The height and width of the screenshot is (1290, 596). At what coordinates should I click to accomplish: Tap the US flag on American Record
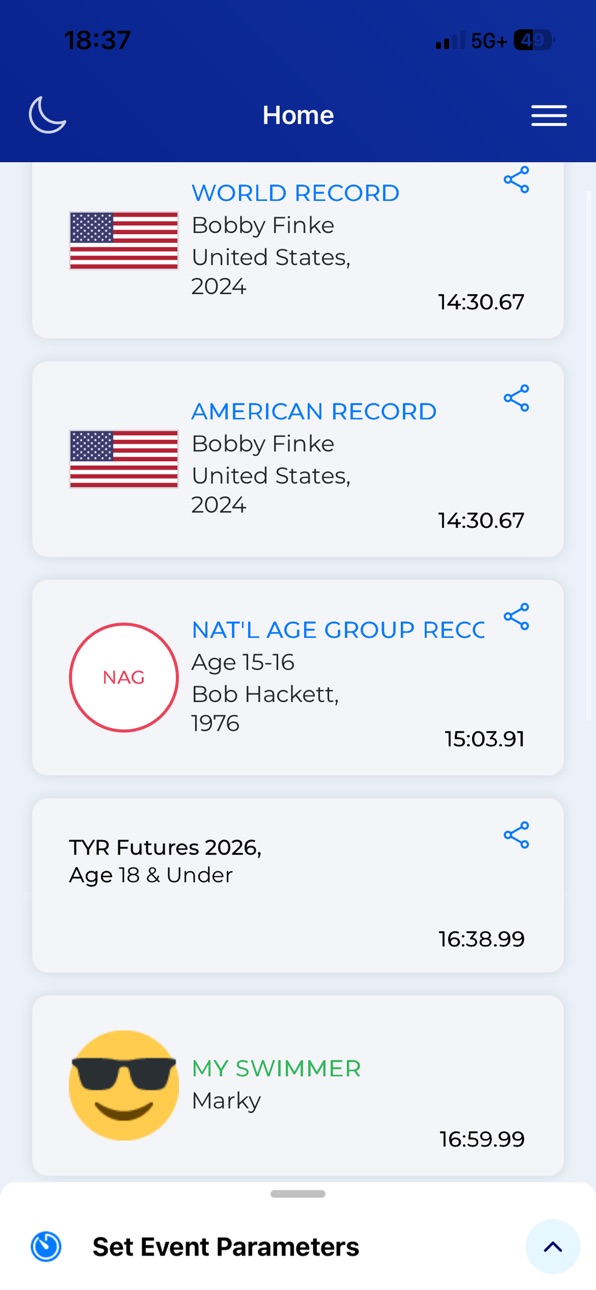(x=124, y=459)
